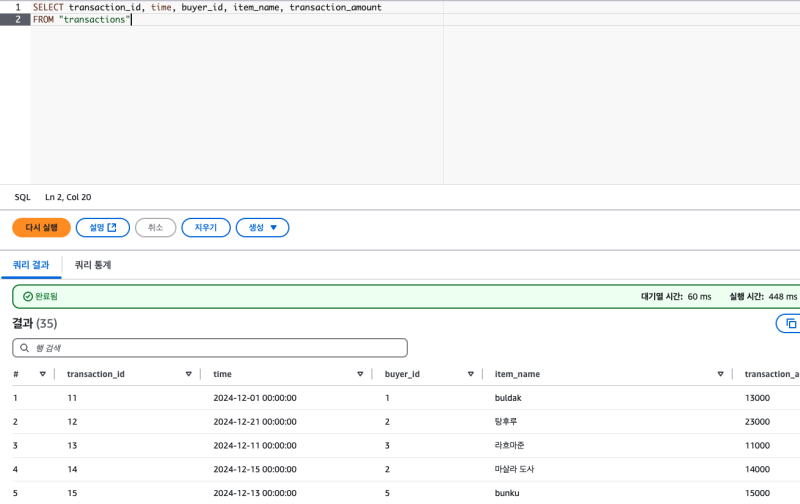The width and height of the screenshot is (800, 504).
Task: Click the 취소 button
Action: pyautogui.click(x=155, y=228)
